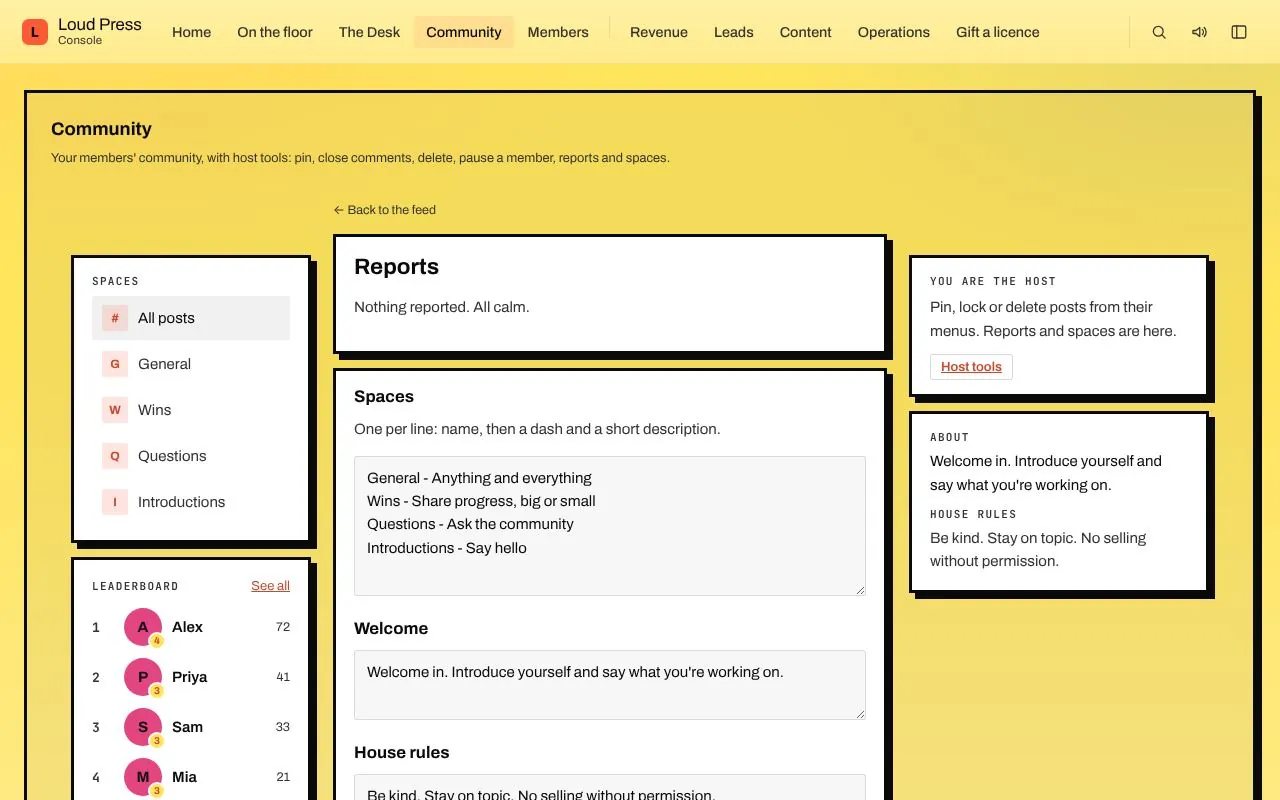
Task: Click the Host tools button
Action: (x=971, y=367)
